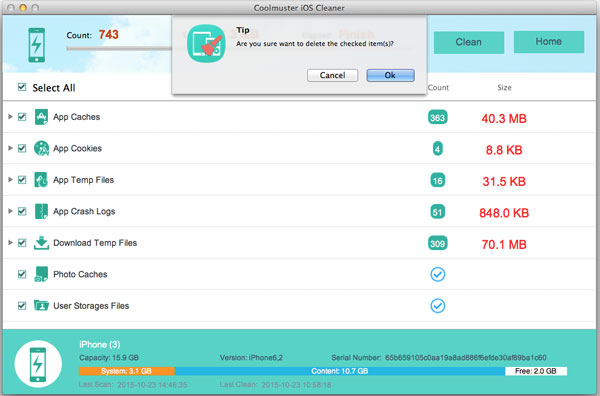Click the iPhone (3) device name
The width and height of the screenshot is (600, 396).
pyautogui.click(x=100, y=344)
